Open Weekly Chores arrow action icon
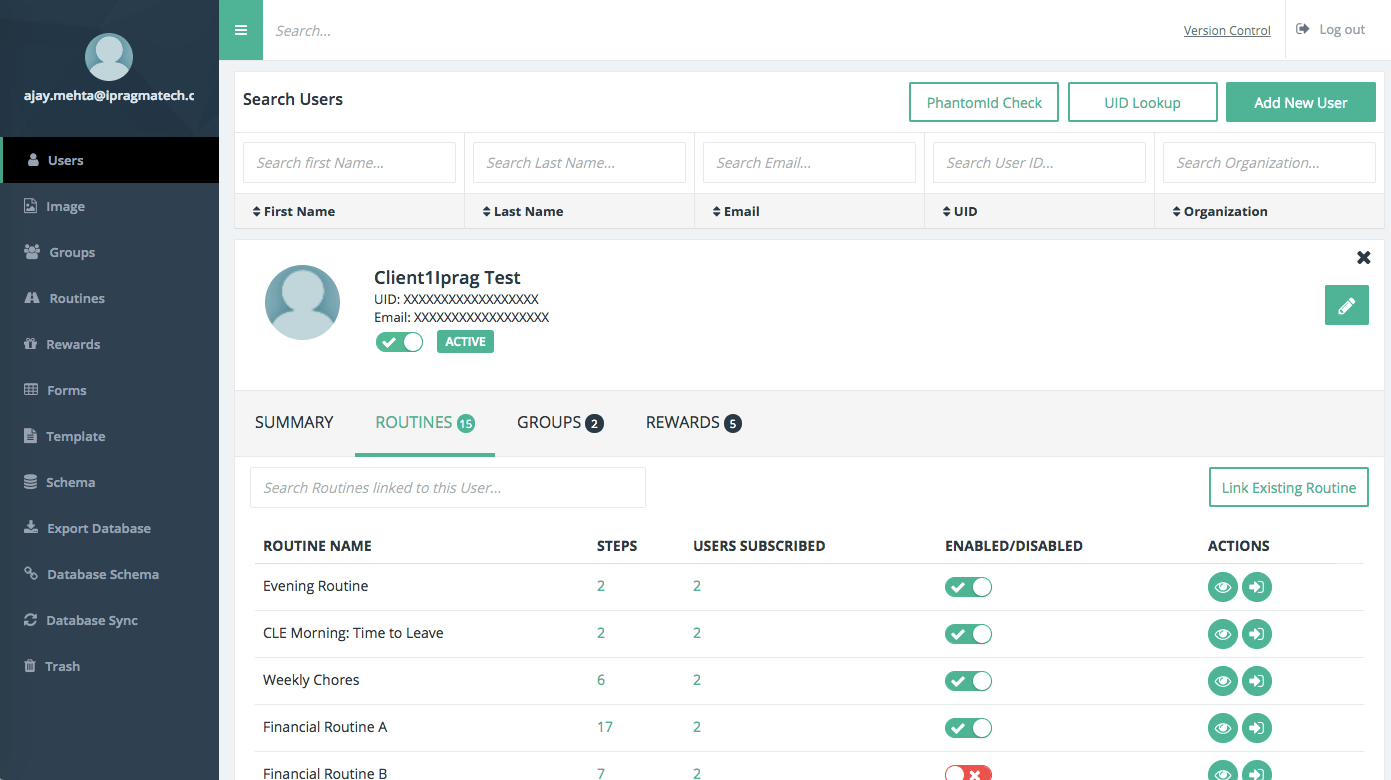This screenshot has height=780, width=1391. click(1257, 681)
